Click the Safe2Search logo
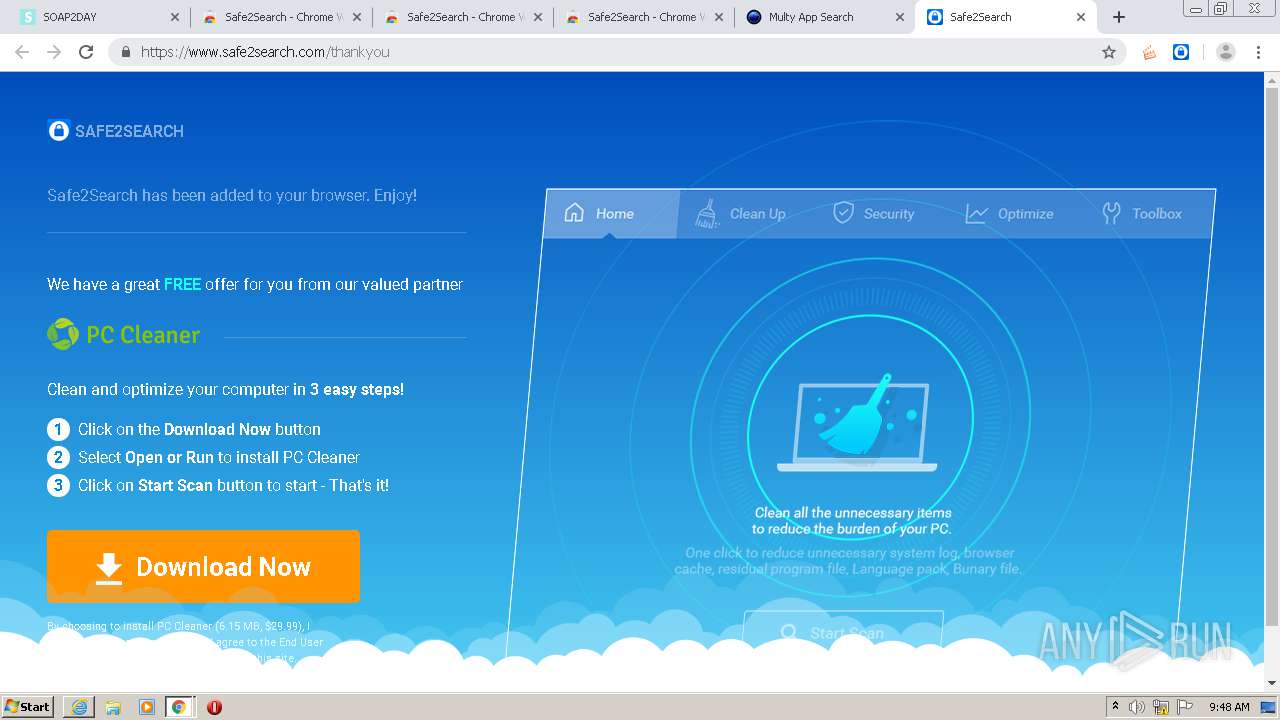 tap(115, 130)
